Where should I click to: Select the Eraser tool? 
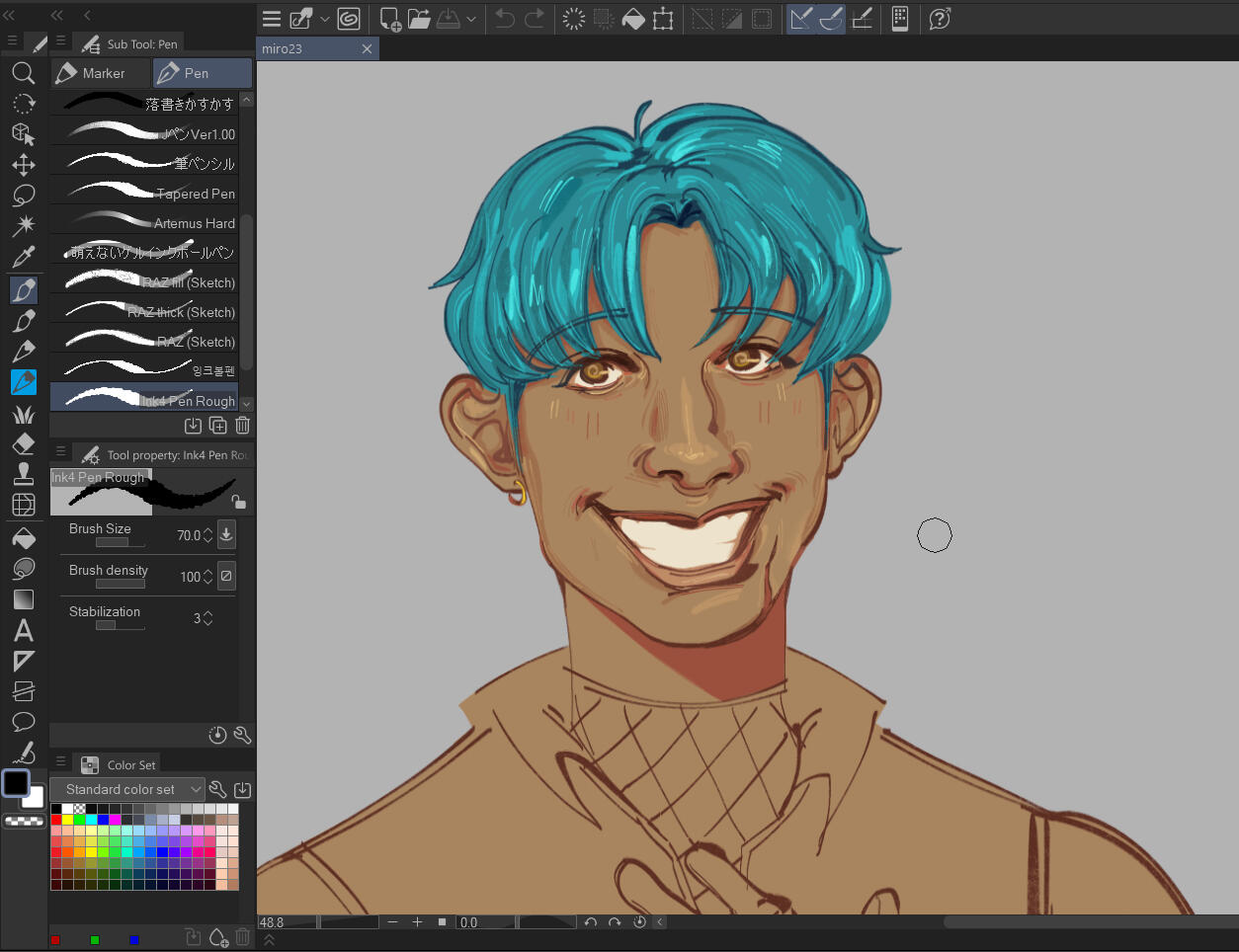[x=24, y=443]
